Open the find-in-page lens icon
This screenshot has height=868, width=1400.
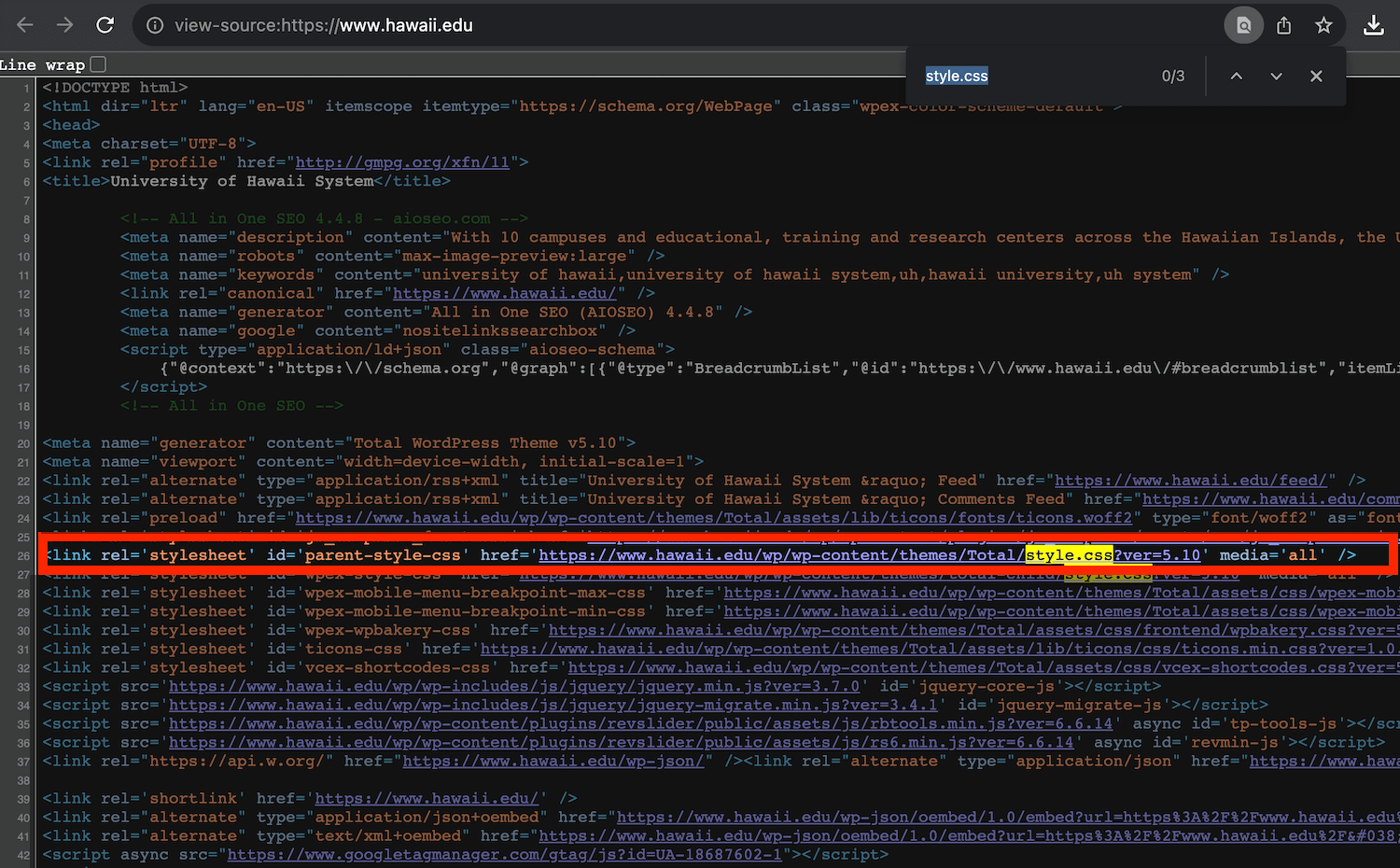(x=1243, y=25)
